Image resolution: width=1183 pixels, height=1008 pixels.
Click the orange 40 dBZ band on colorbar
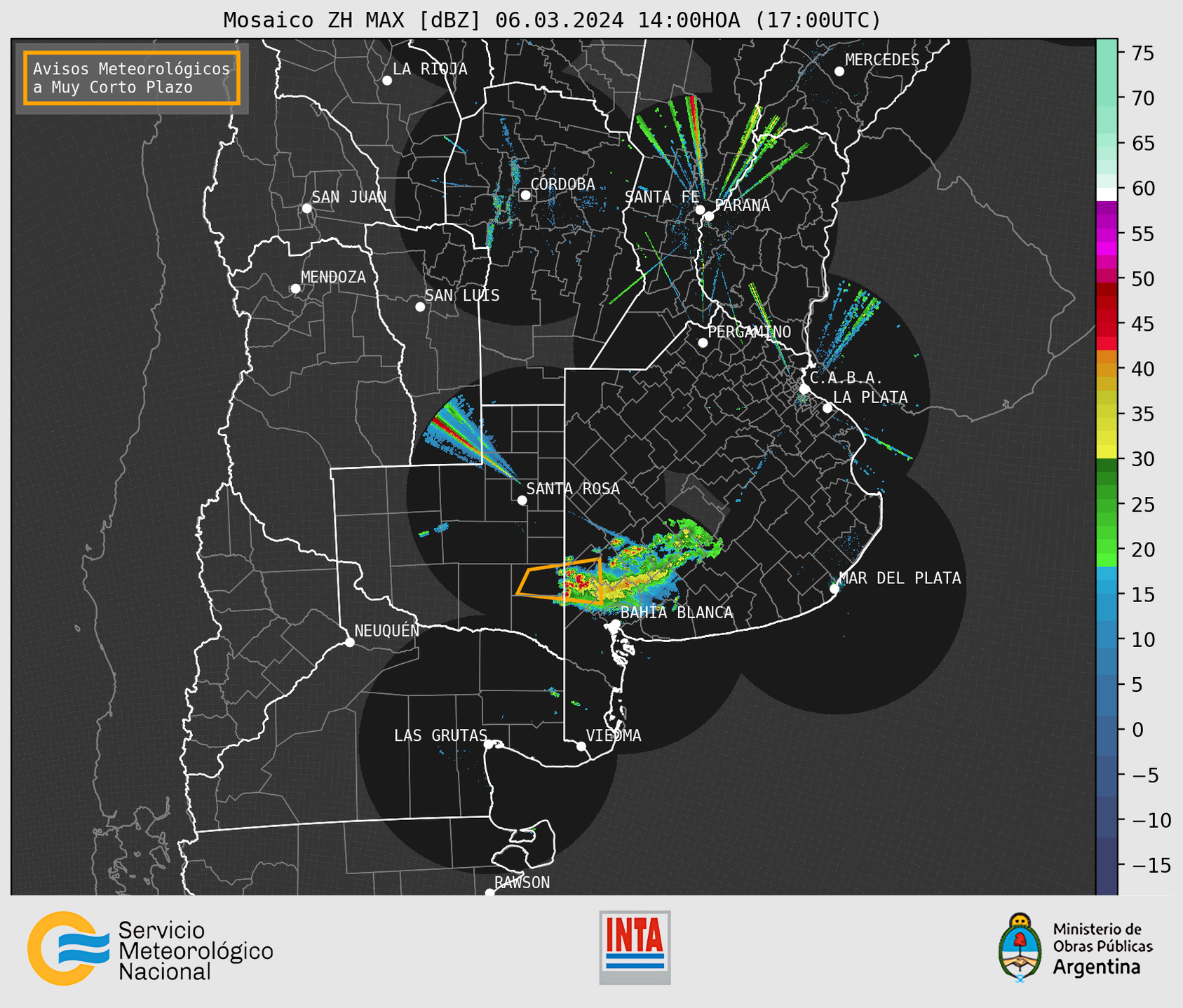pyautogui.click(x=1107, y=369)
